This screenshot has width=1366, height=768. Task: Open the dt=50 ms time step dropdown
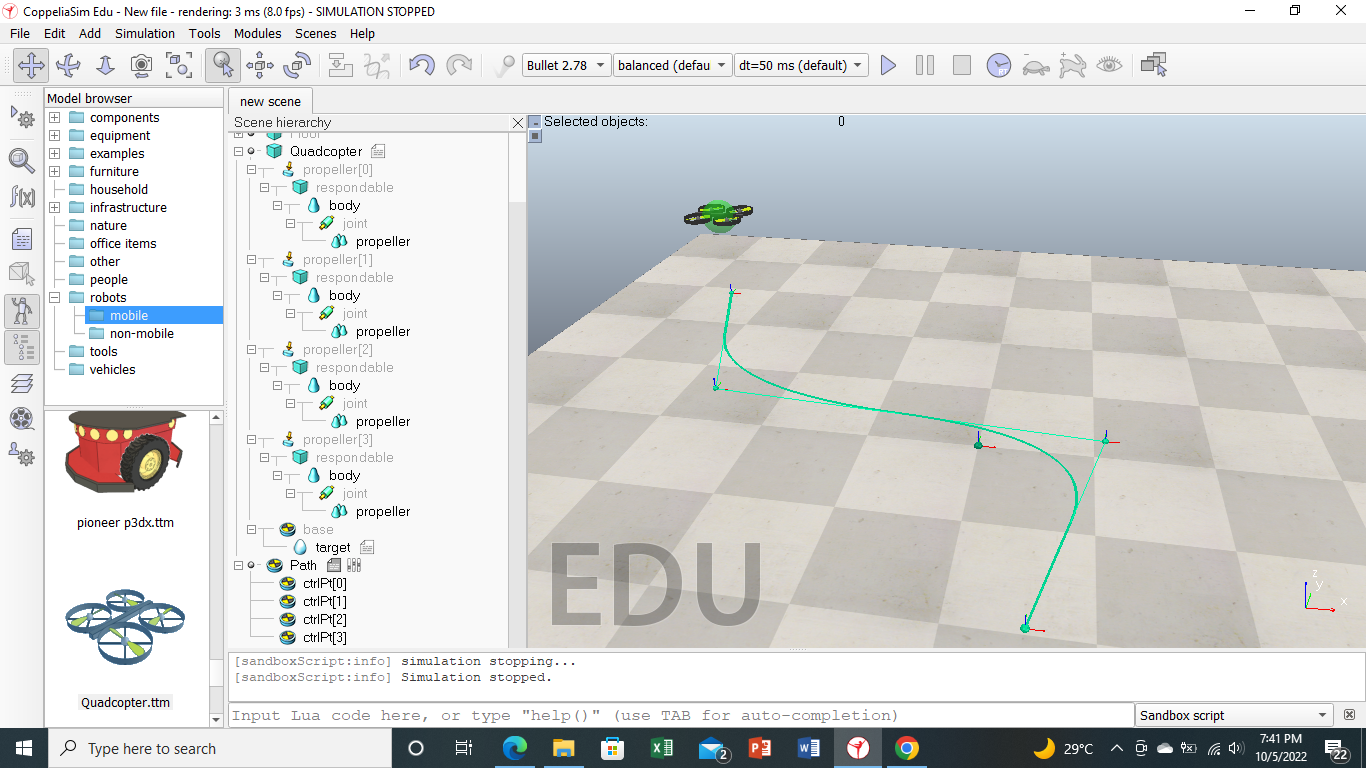(x=798, y=65)
